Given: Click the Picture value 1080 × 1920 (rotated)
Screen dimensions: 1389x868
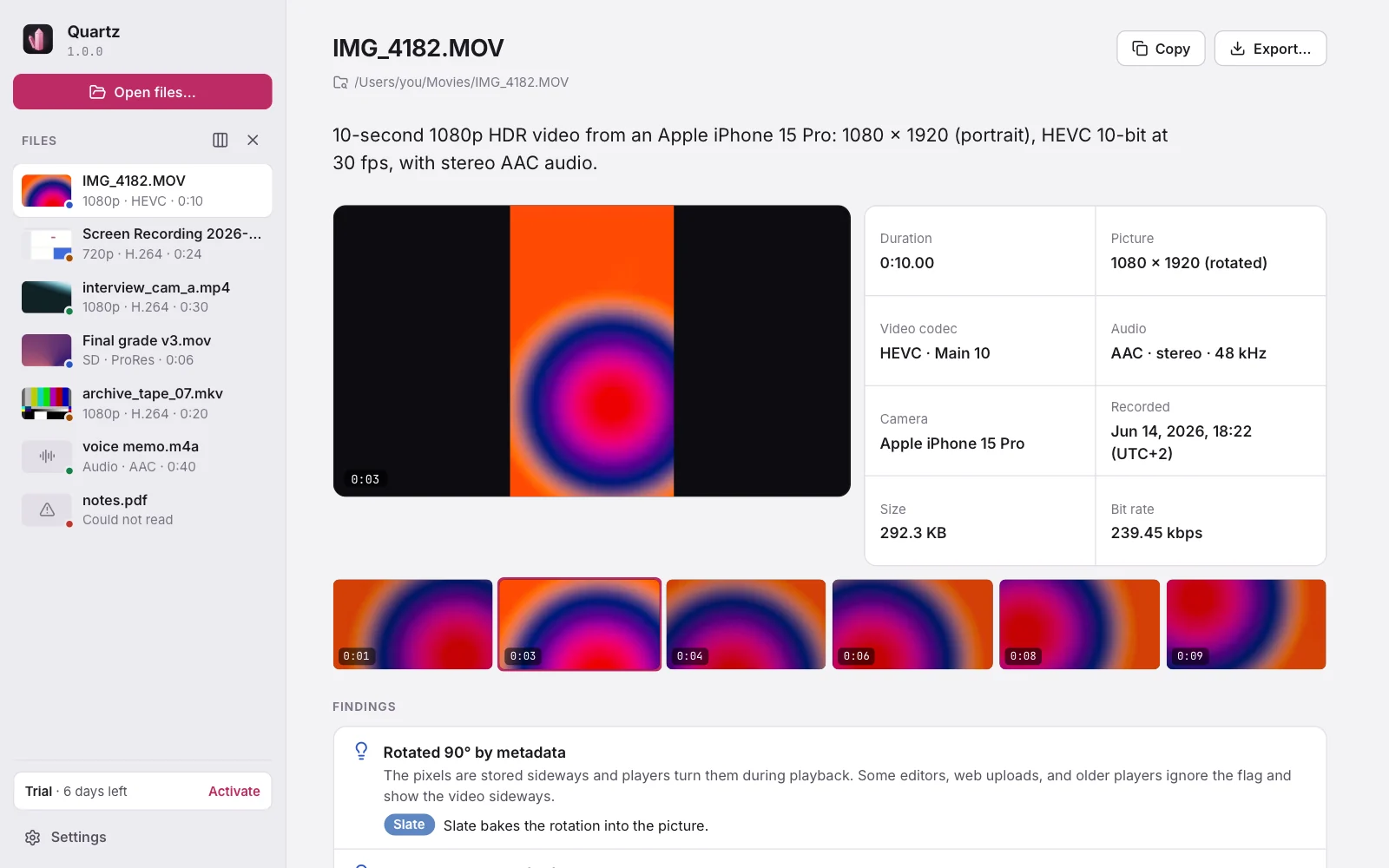Looking at the screenshot, I should 1188,263.
